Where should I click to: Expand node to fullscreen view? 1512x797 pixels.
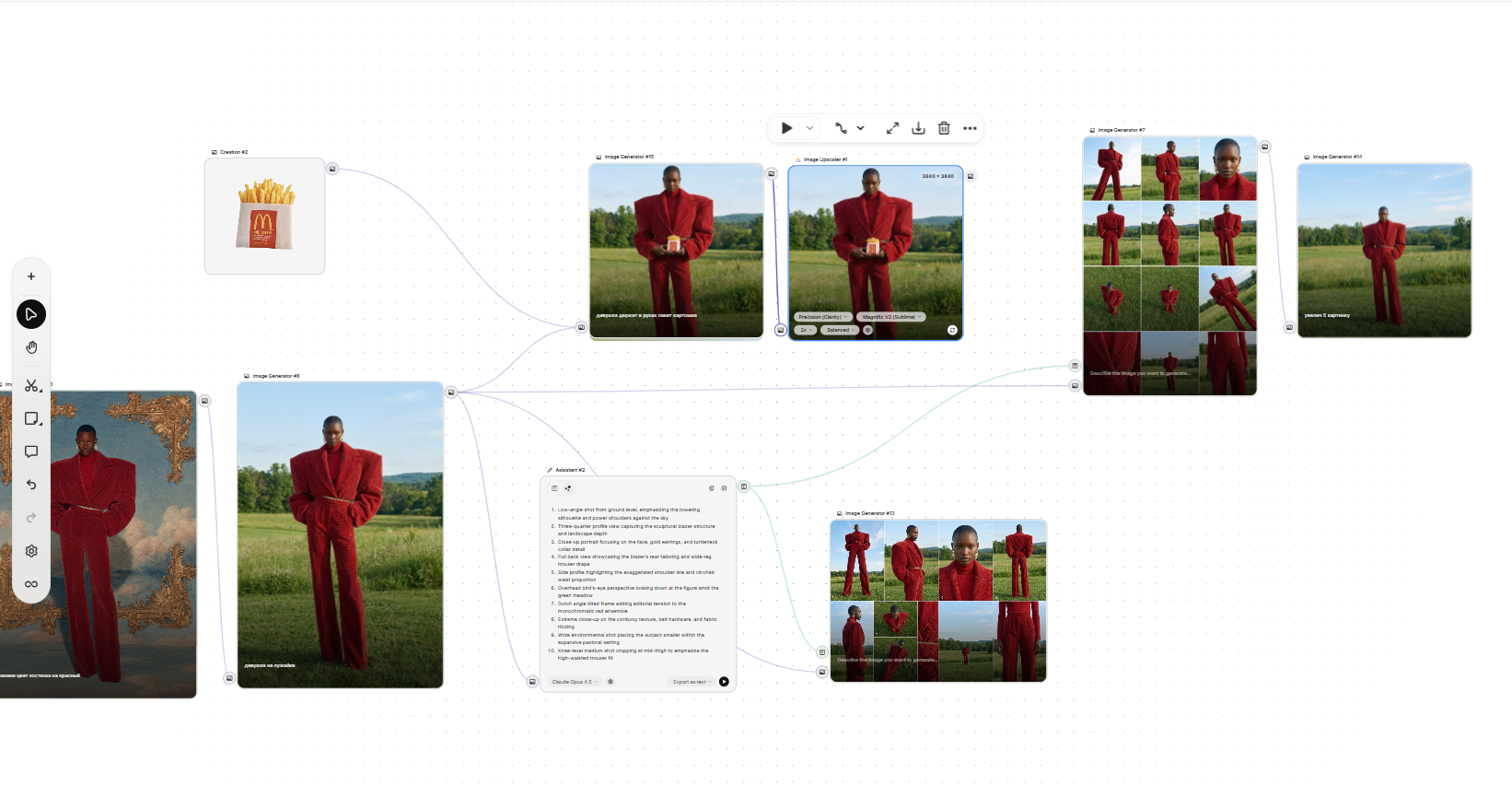pyautogui.click(x=892, y=128)
